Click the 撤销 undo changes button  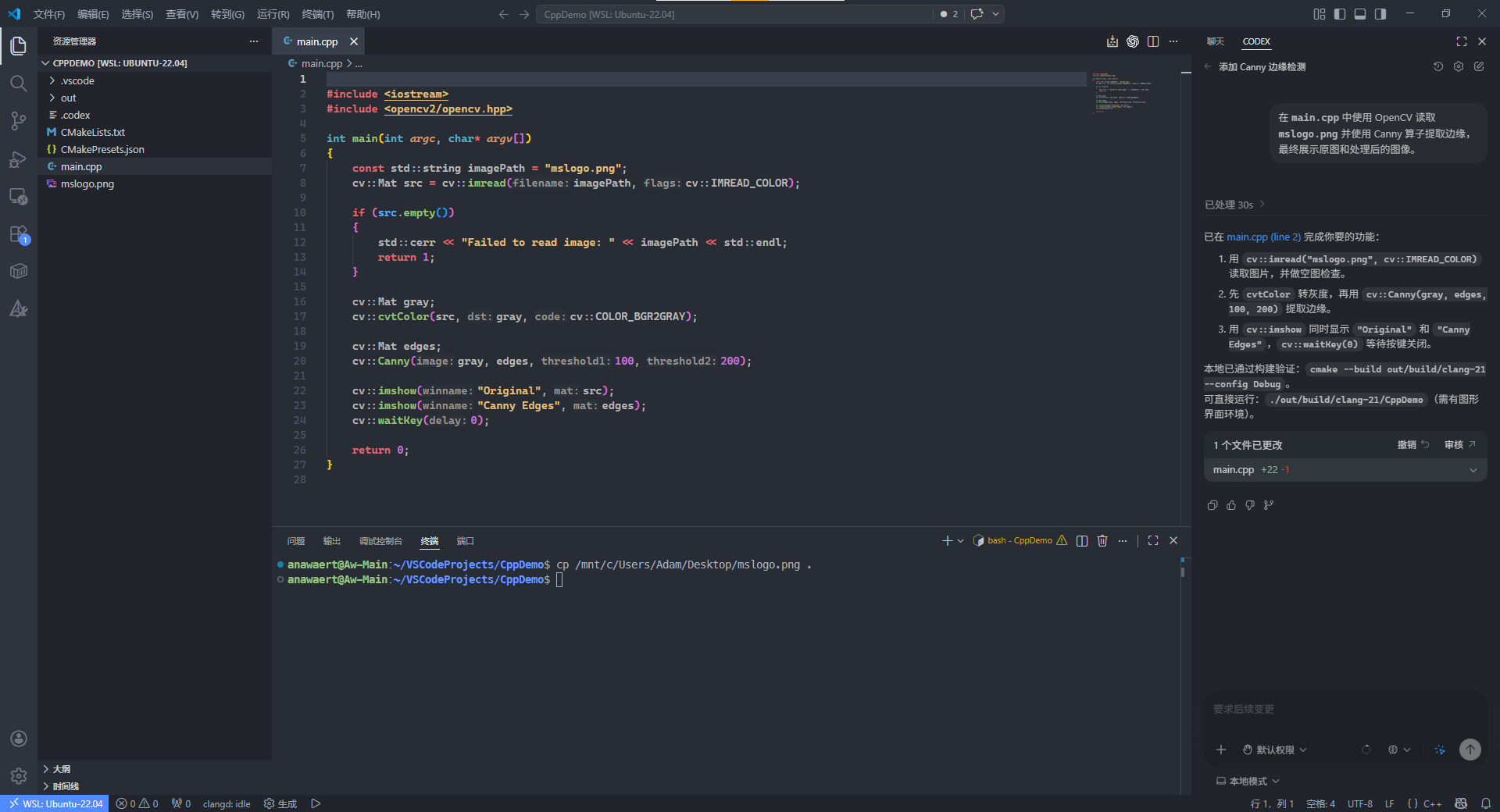point(1412,445)
